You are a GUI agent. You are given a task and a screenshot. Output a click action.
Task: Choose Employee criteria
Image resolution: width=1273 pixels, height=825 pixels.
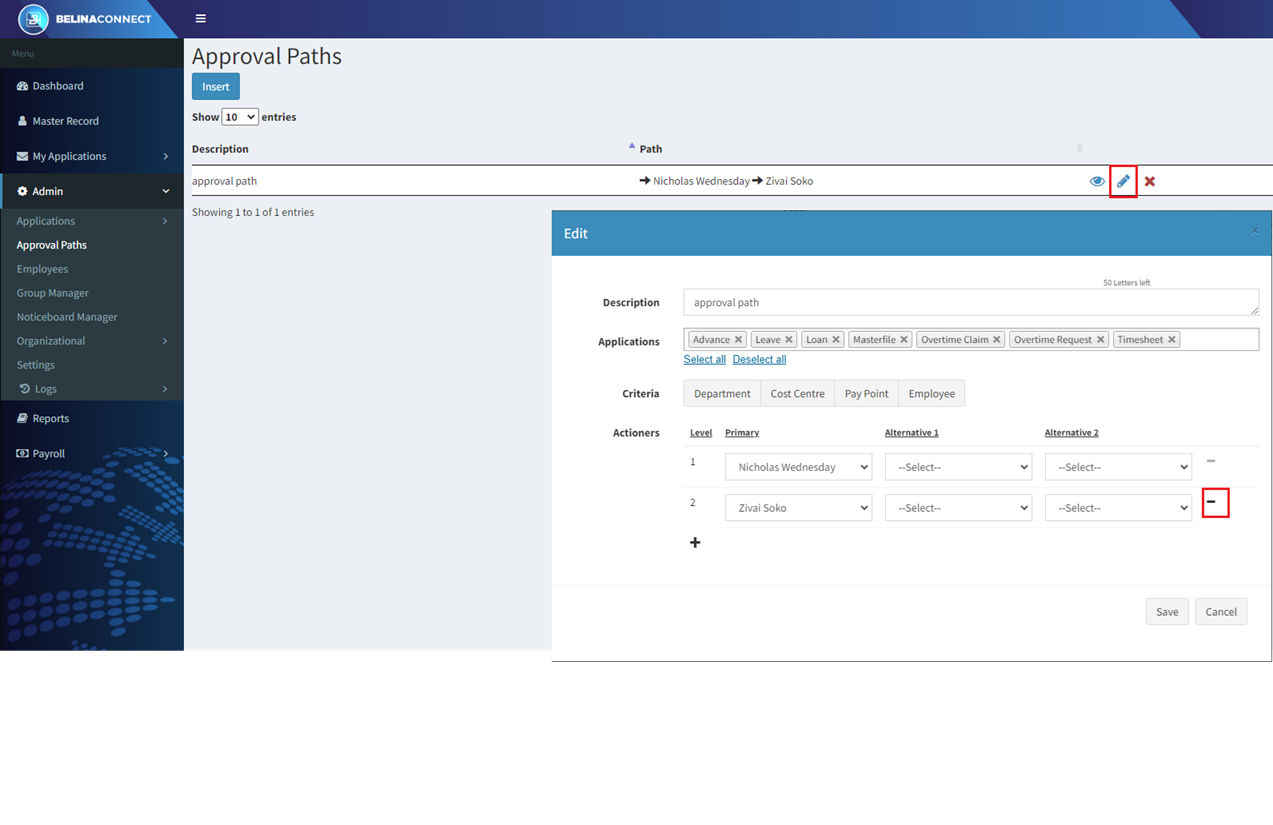(932, 394)
